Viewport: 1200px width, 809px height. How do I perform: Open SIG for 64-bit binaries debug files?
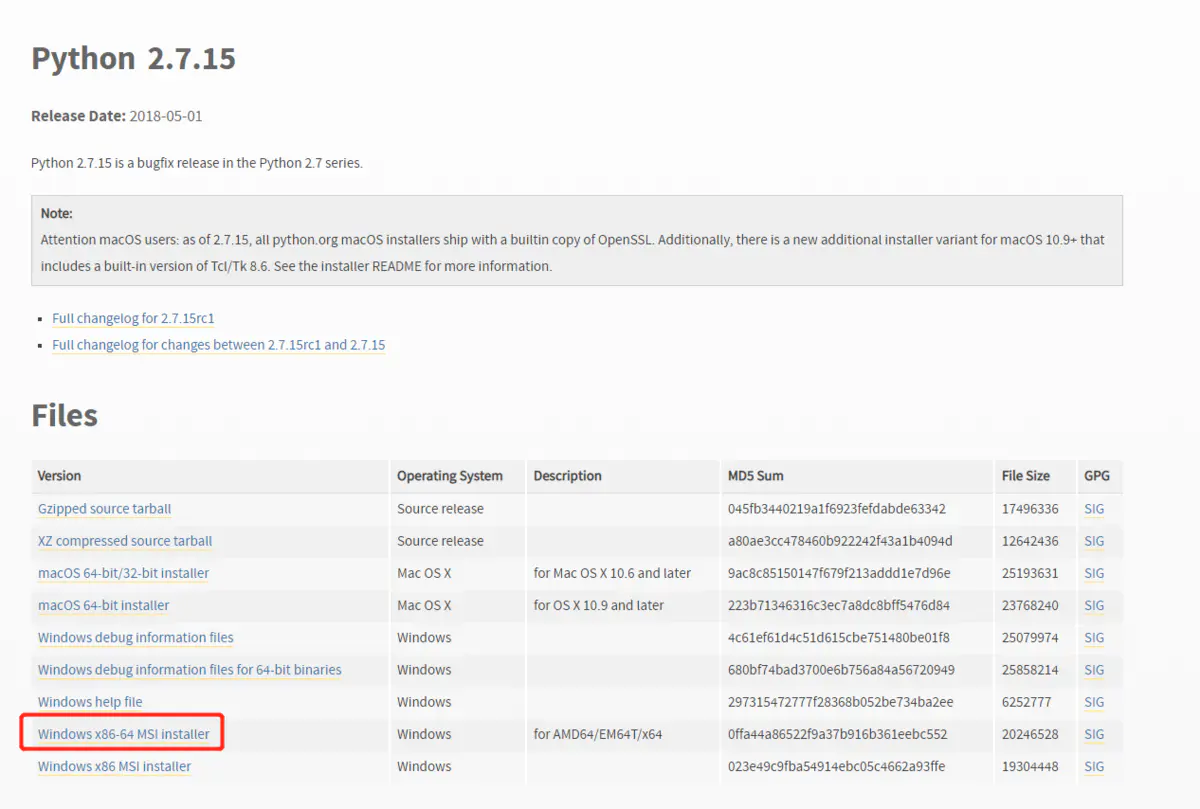click(x=1094, y=669)
